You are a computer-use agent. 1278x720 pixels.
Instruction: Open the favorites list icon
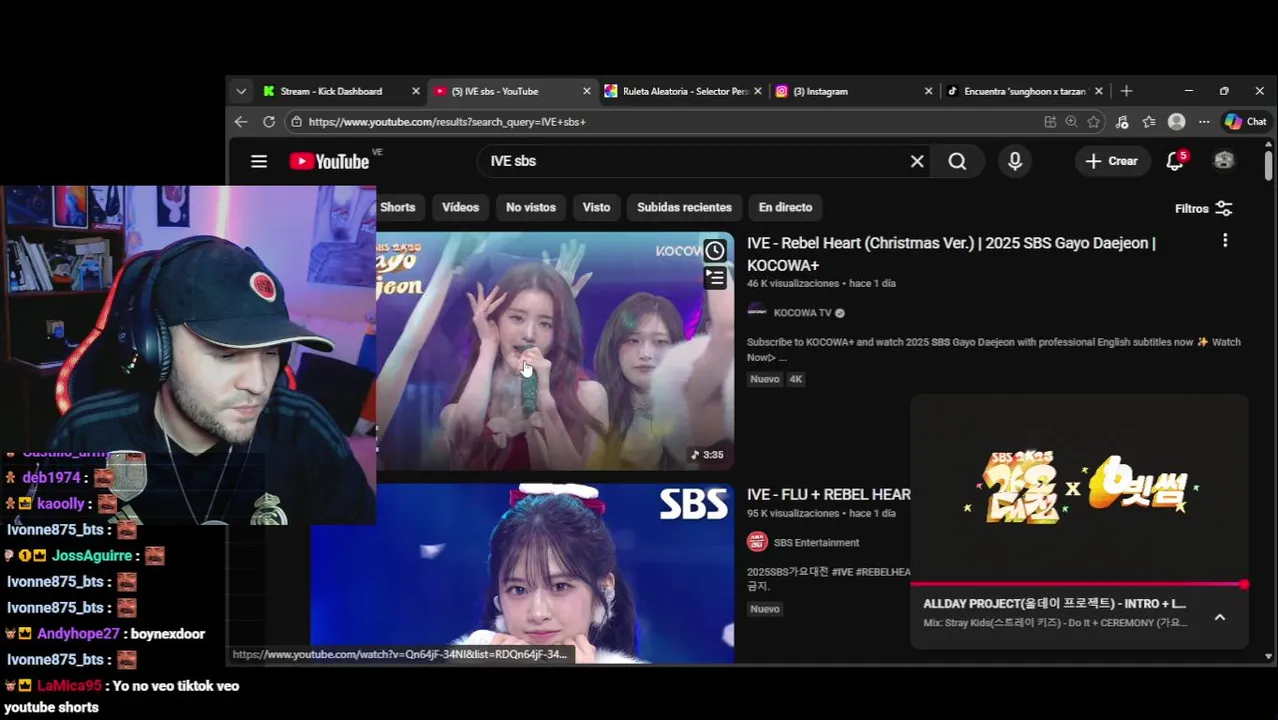point(1149,121)
